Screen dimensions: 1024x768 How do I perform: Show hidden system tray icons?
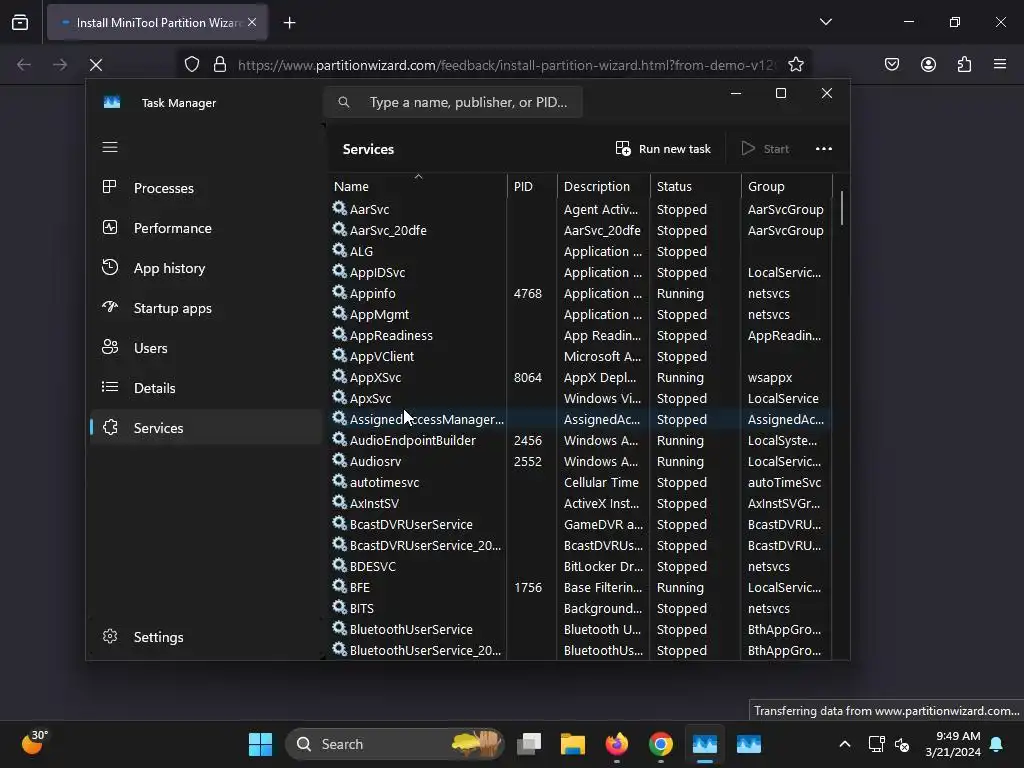pyautogui.click(x=844, y=744)
